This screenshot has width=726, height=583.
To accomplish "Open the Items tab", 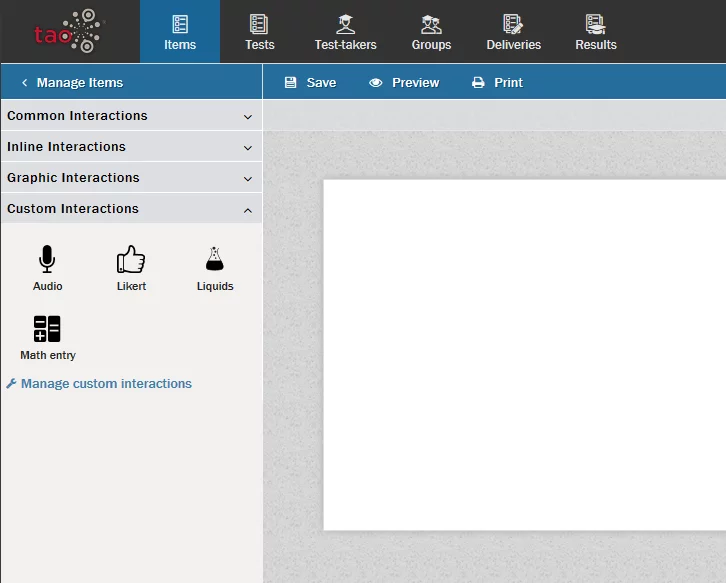I will [180, 32].
